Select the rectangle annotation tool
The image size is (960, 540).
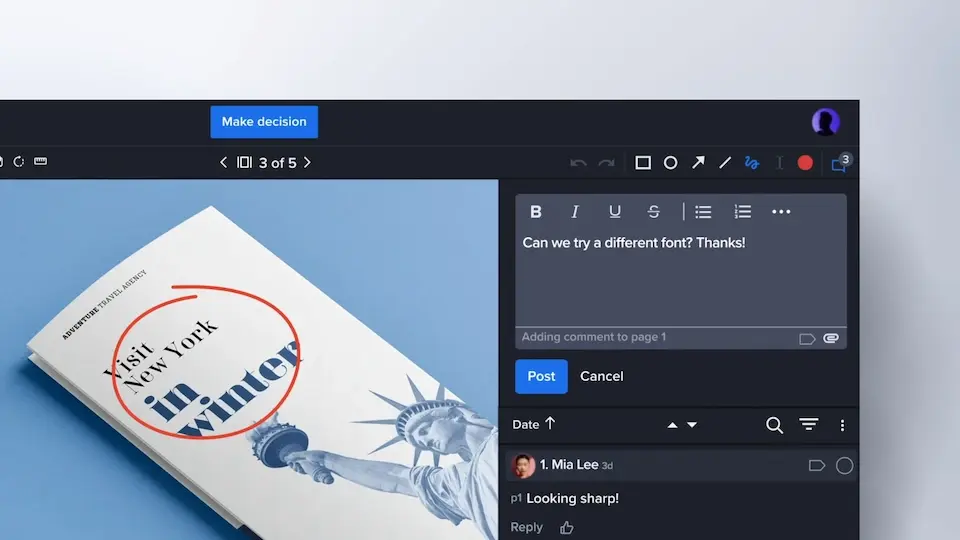coord(643,163)
